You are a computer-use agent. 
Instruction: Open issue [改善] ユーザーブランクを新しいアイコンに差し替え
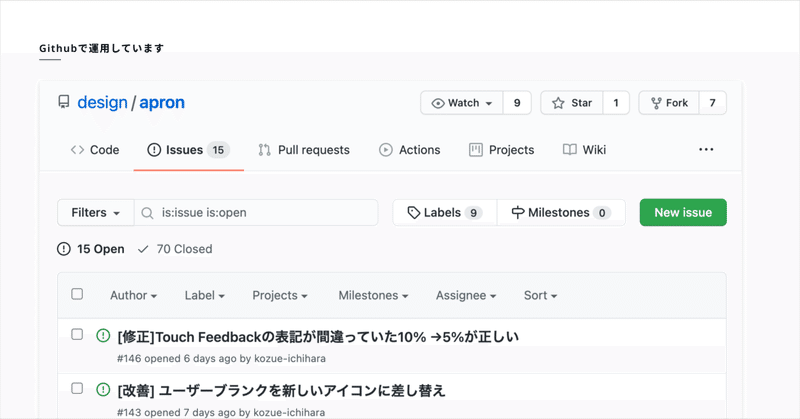coord(281,391)
